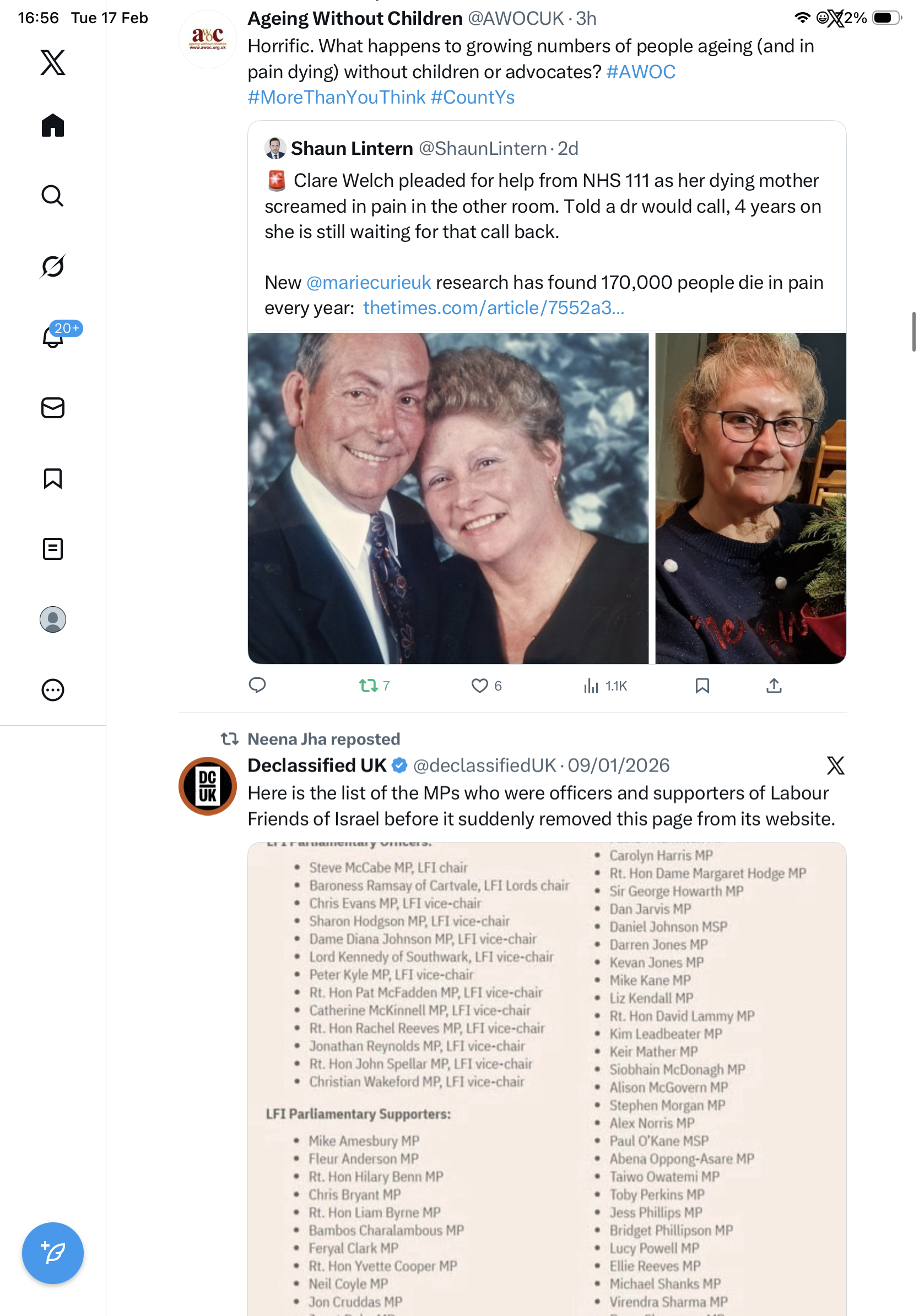The image size is (919, 1316).
Task: Open Notifications bell with 20+ badge
Action: tap(53, 337)
